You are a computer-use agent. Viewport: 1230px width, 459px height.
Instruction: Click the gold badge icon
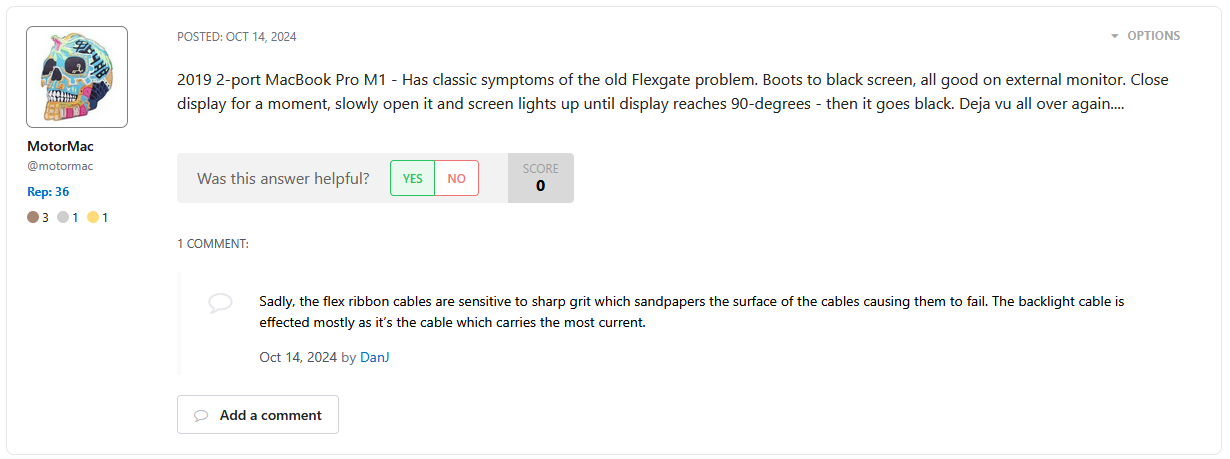tap(93, 217)
